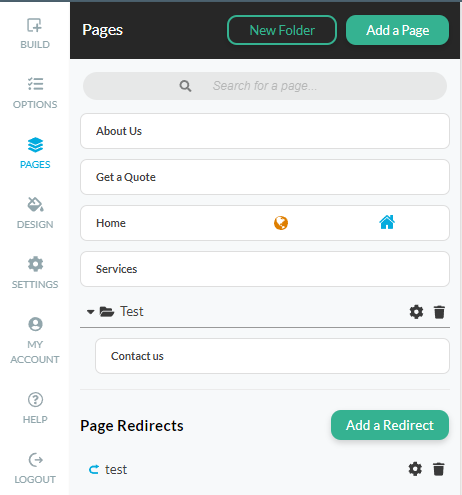Viewport: 462px width, 495px height.
Task: Delete the test redirect with trash icon
Action: 438,469
